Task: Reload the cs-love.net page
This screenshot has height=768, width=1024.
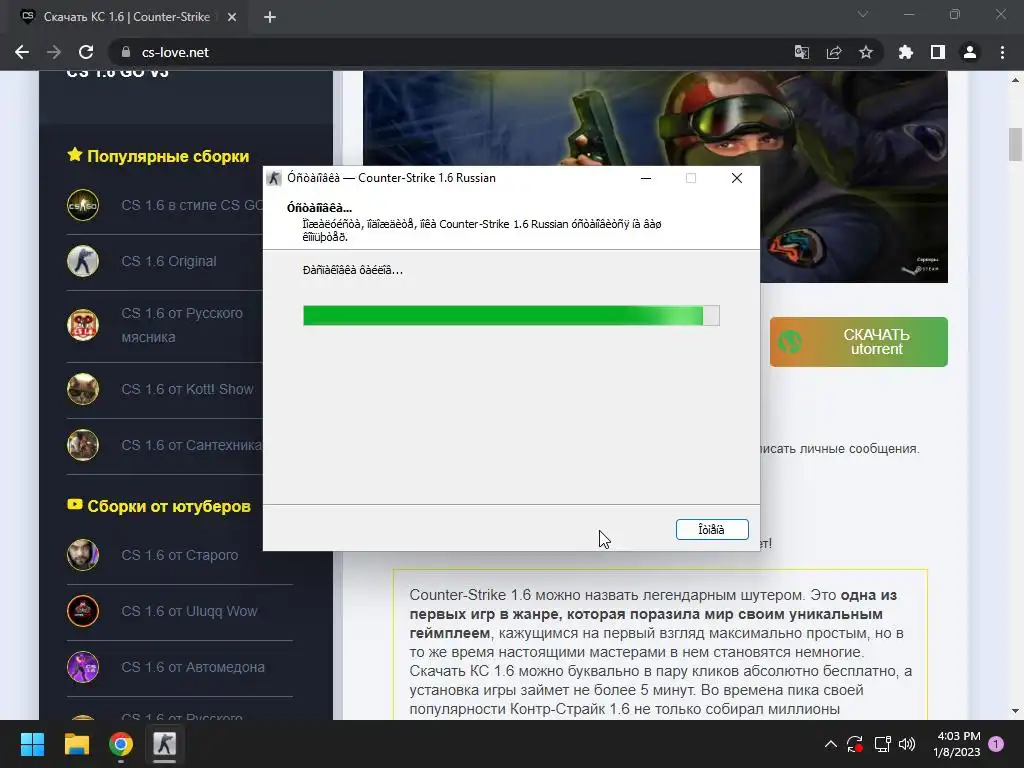Action: tap(86, 52)
